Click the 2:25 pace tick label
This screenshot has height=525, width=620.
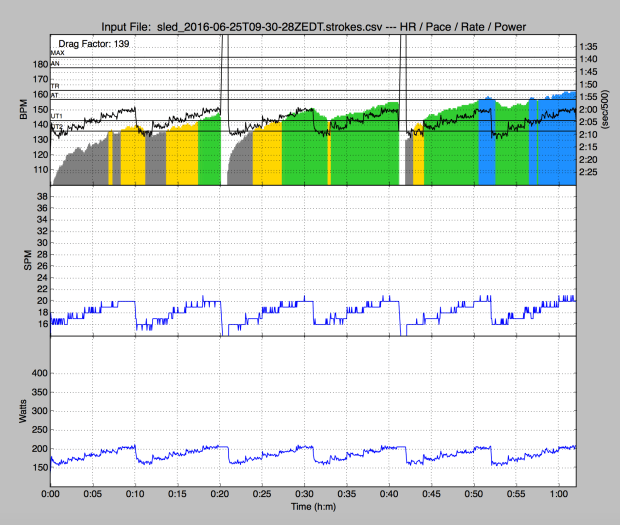[589, 172]
